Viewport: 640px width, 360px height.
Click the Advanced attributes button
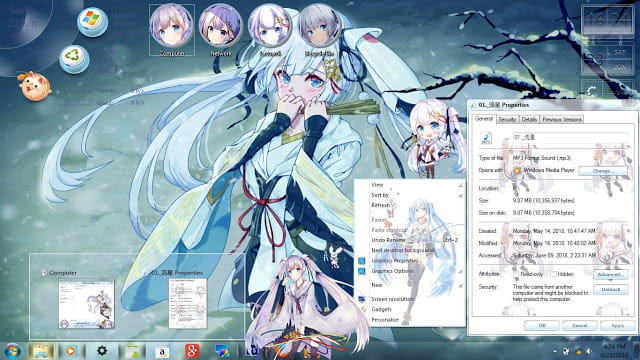(x=610, y=274)
